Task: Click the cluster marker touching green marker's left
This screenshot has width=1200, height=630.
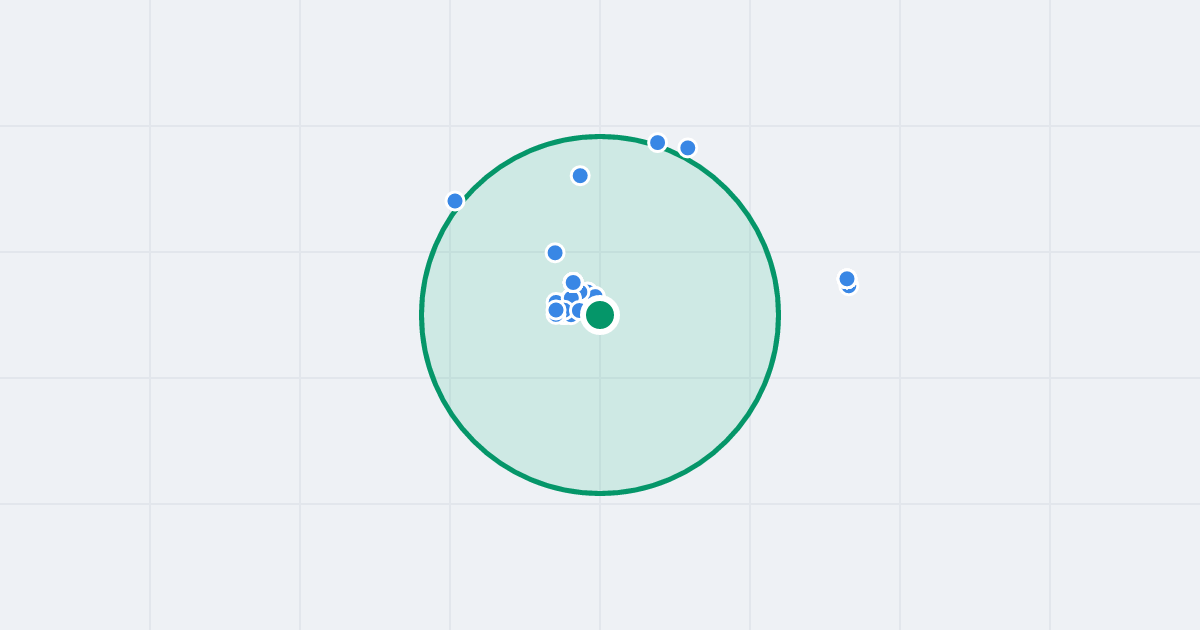Action: (577, 310)
